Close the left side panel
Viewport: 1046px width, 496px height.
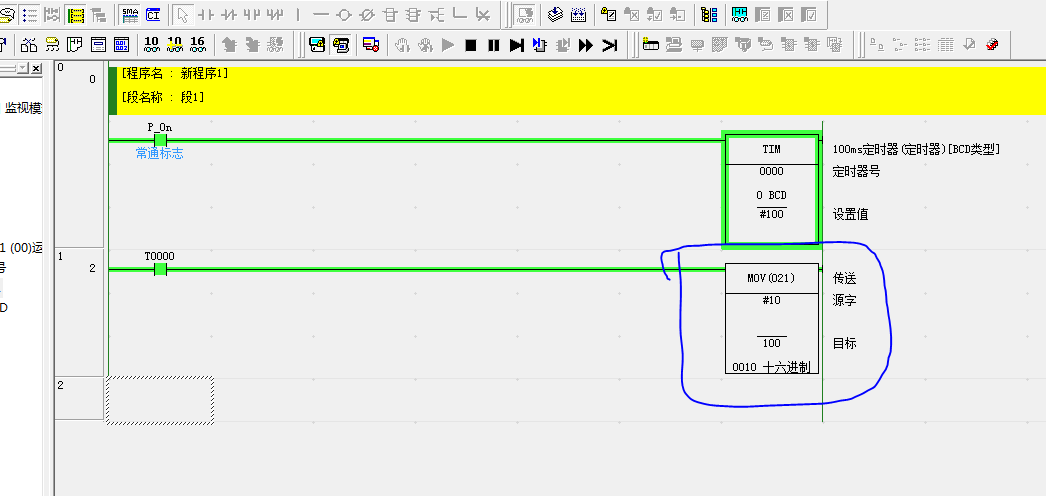tap(37, 68)
